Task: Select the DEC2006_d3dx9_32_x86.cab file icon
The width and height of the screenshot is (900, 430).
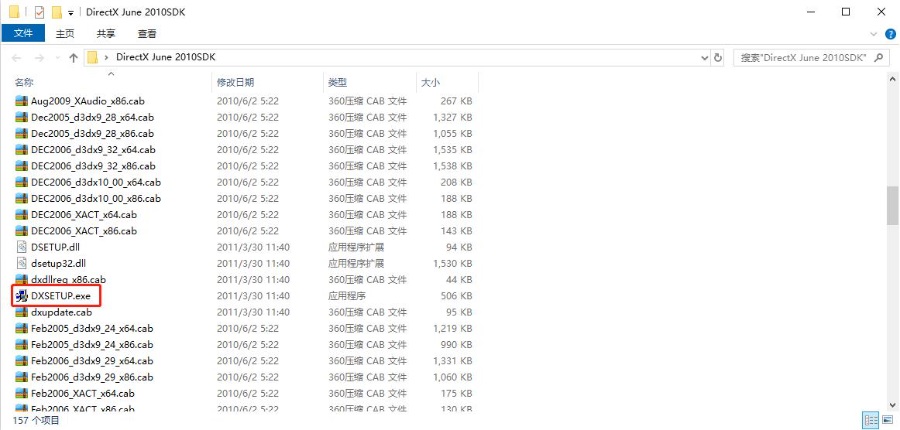Action: 21,166
